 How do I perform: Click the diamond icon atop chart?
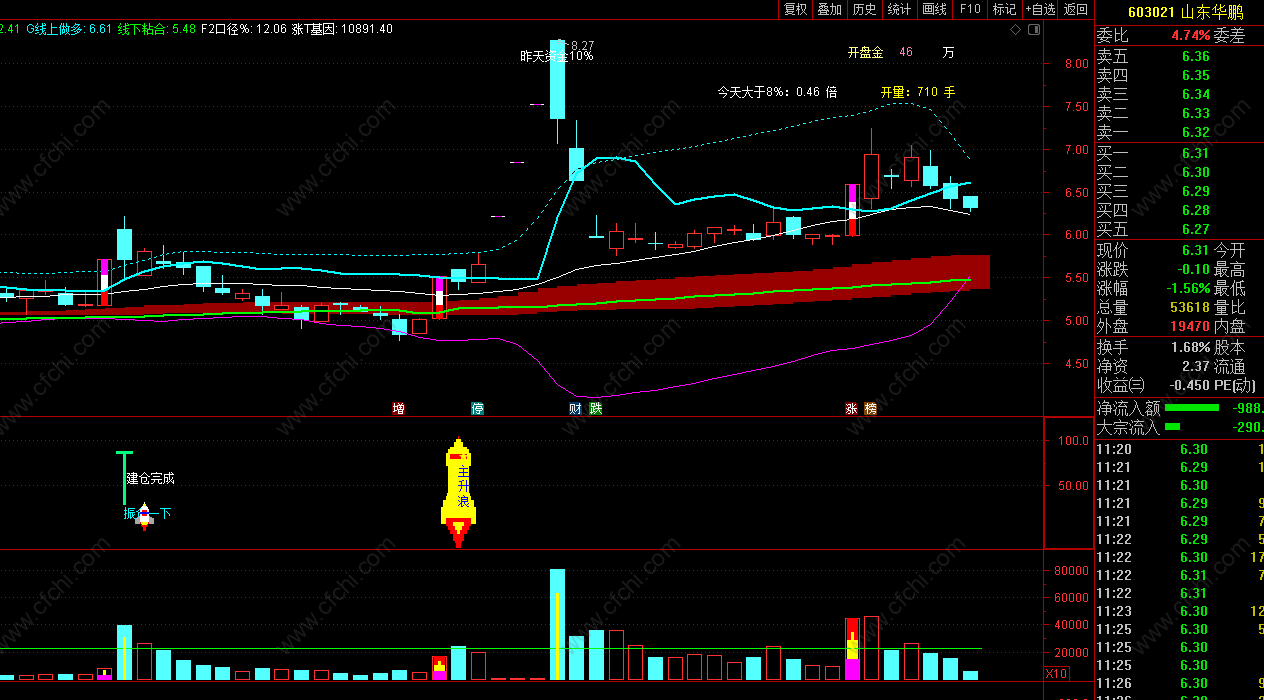(1016, 30)
